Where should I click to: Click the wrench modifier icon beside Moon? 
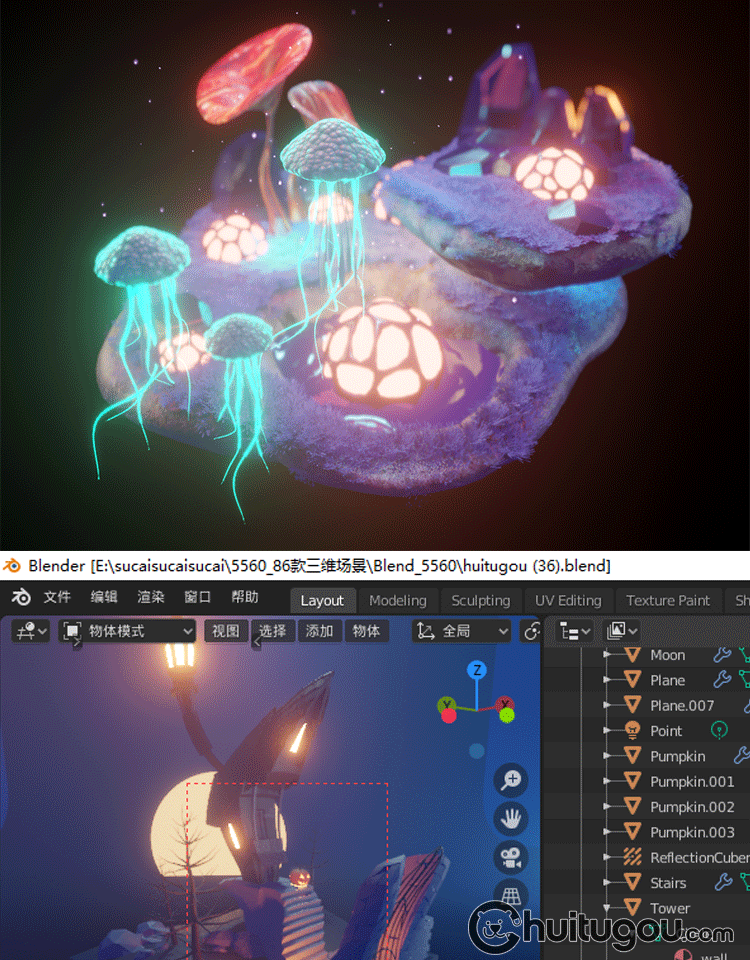(721, 656)
